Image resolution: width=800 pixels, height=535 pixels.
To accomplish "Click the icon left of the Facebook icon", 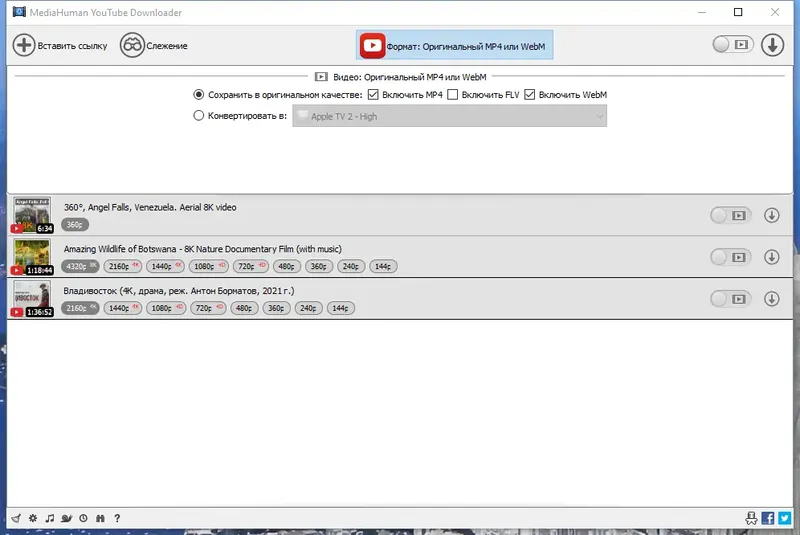I will [x=751, y=518].
